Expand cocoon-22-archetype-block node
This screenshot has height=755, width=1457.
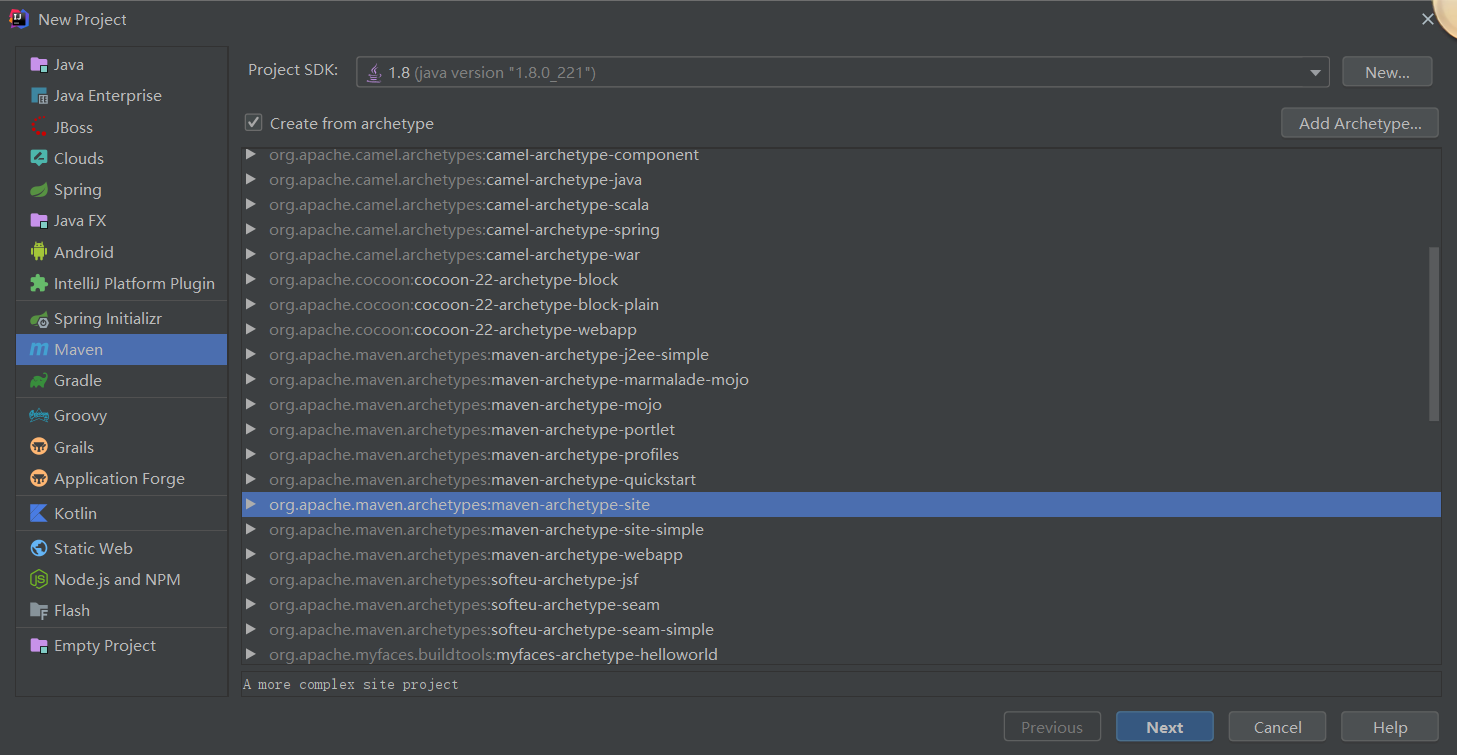tap(250, 280)
